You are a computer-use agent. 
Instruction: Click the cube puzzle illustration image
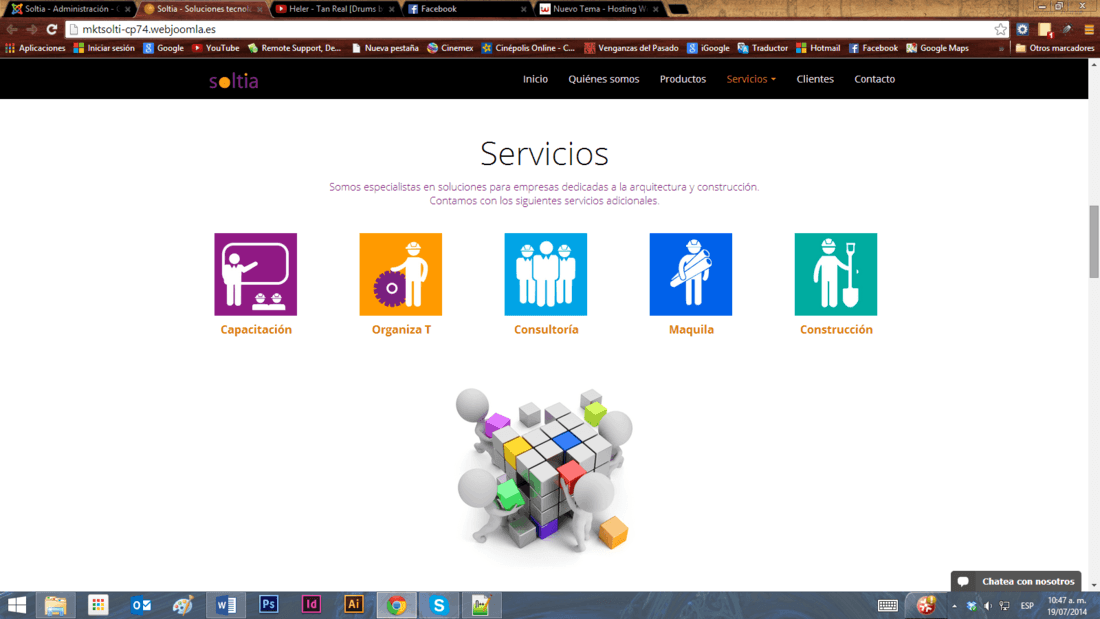(x=544, y=476)
